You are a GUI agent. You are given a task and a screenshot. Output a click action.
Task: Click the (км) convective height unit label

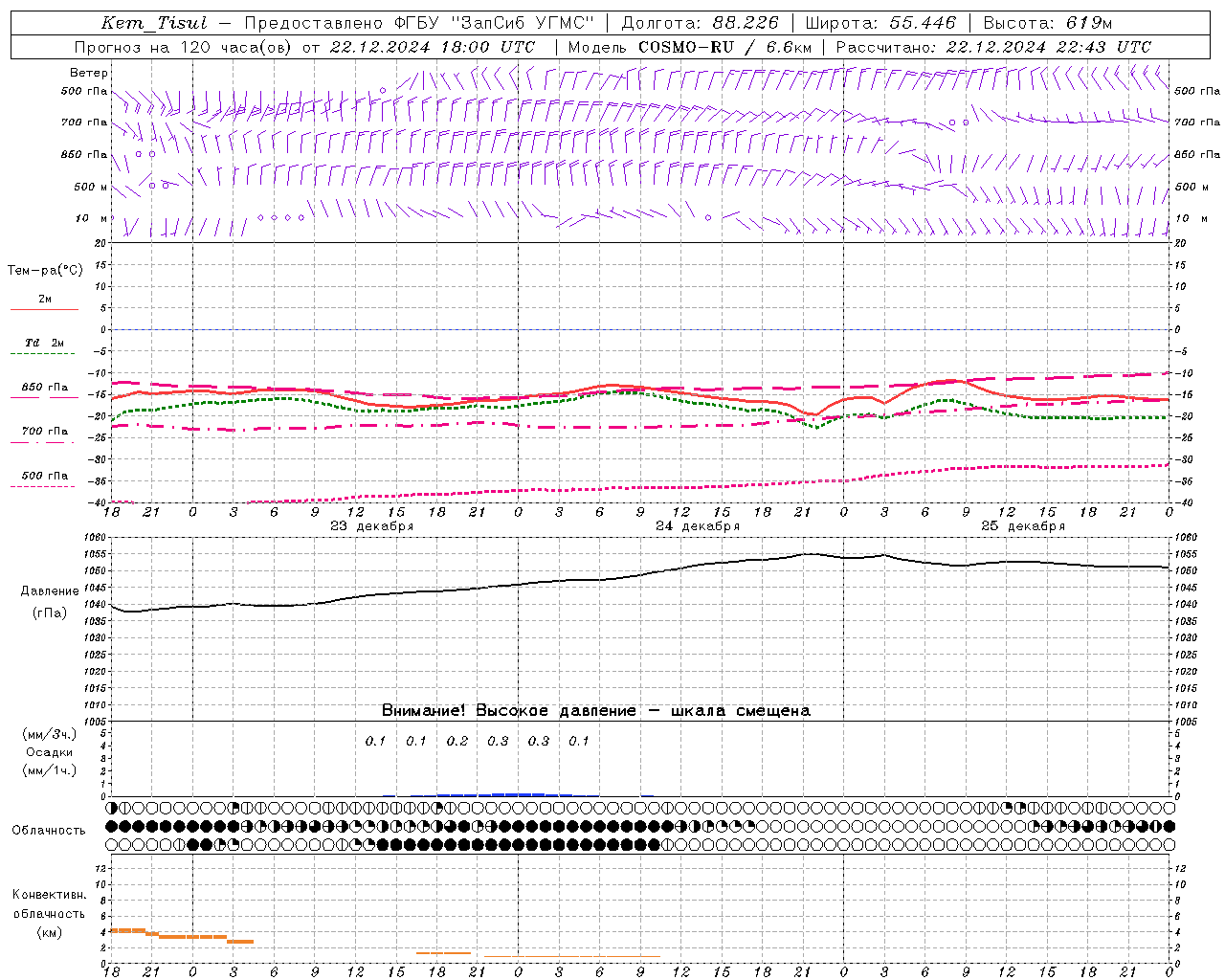coord(49,932)
